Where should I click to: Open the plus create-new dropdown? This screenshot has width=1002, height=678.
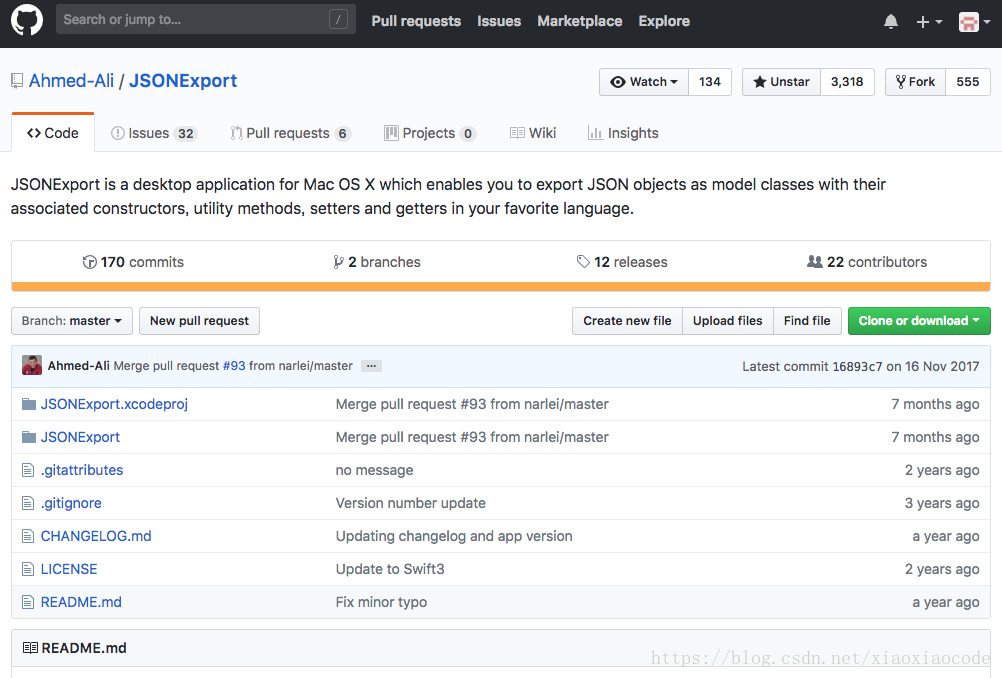(x=929, y=22)
